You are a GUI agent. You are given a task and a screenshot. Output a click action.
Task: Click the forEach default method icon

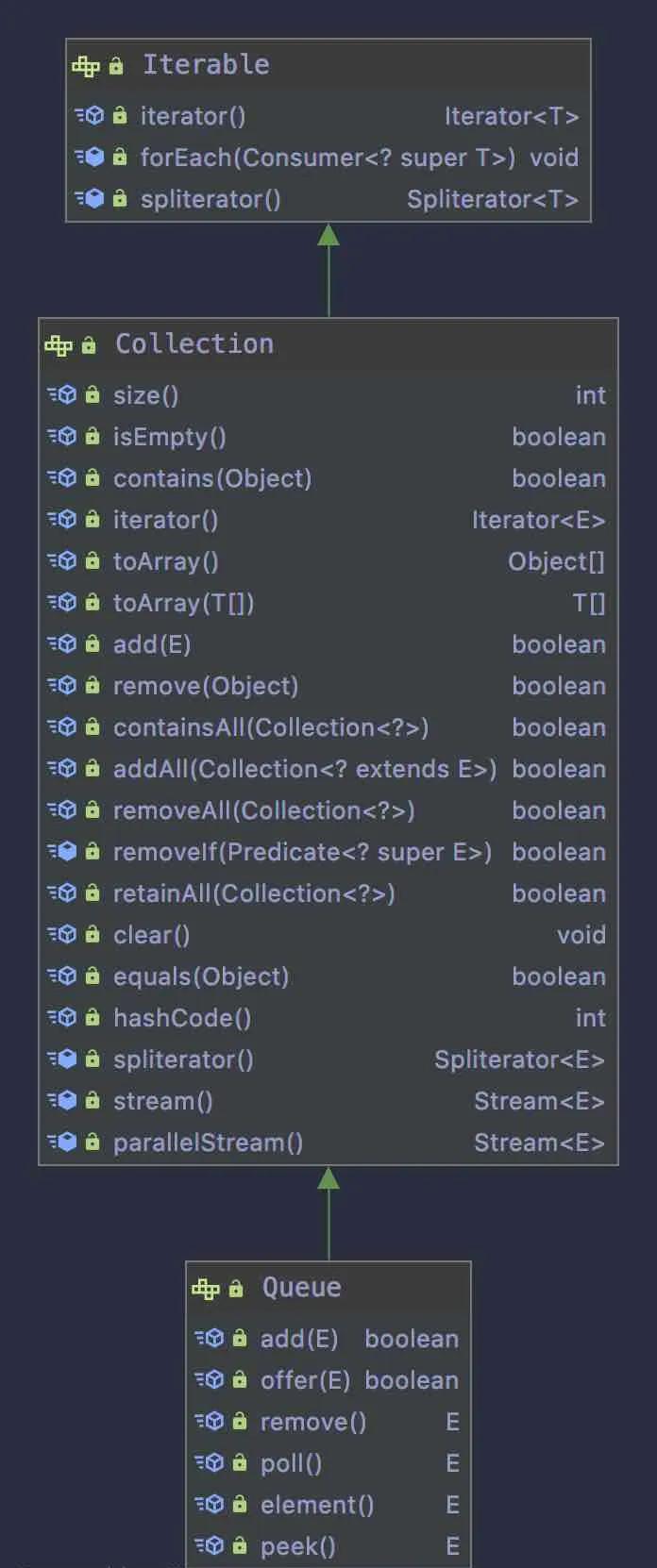pos(90,158)
